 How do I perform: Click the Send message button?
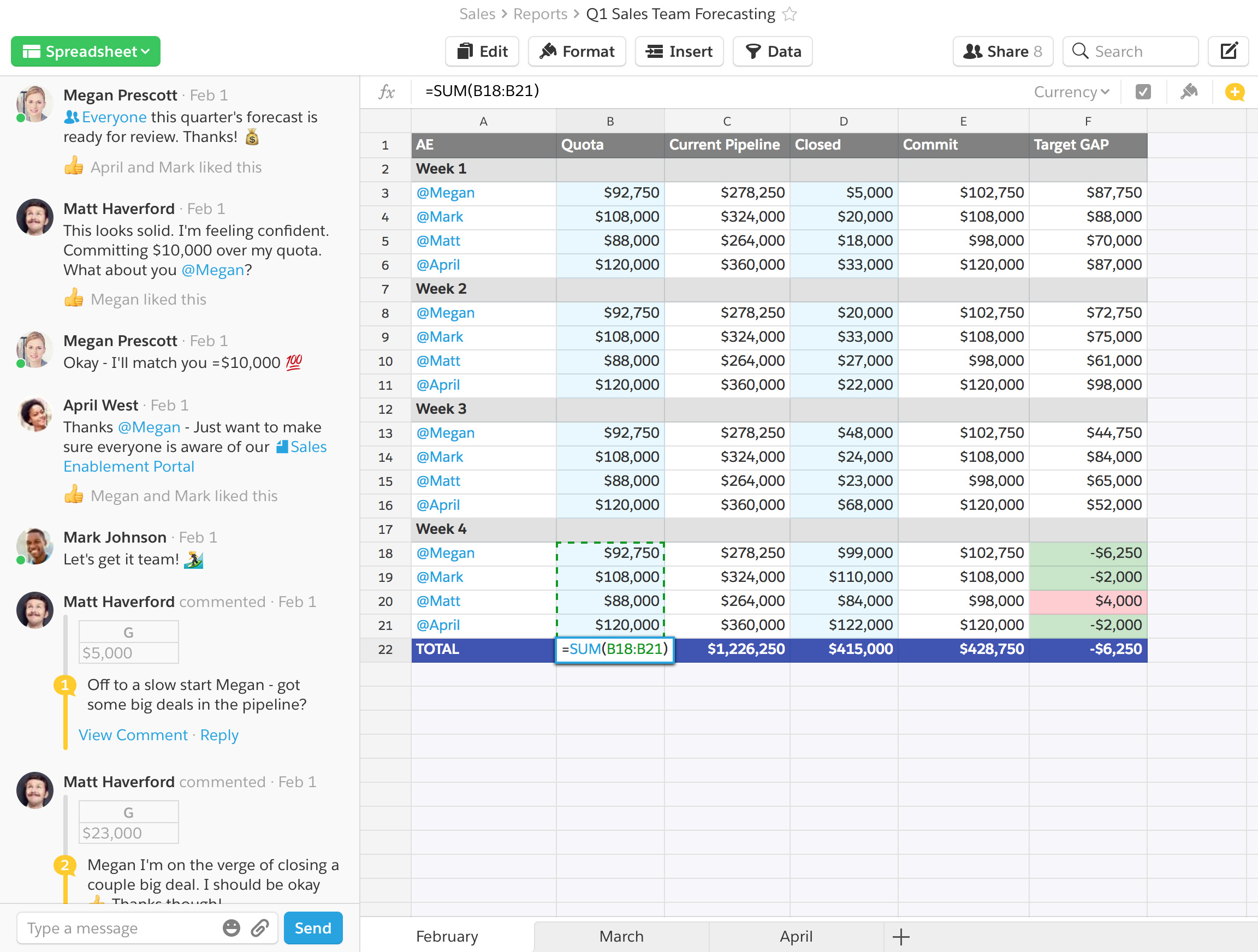tap(313, 927)
